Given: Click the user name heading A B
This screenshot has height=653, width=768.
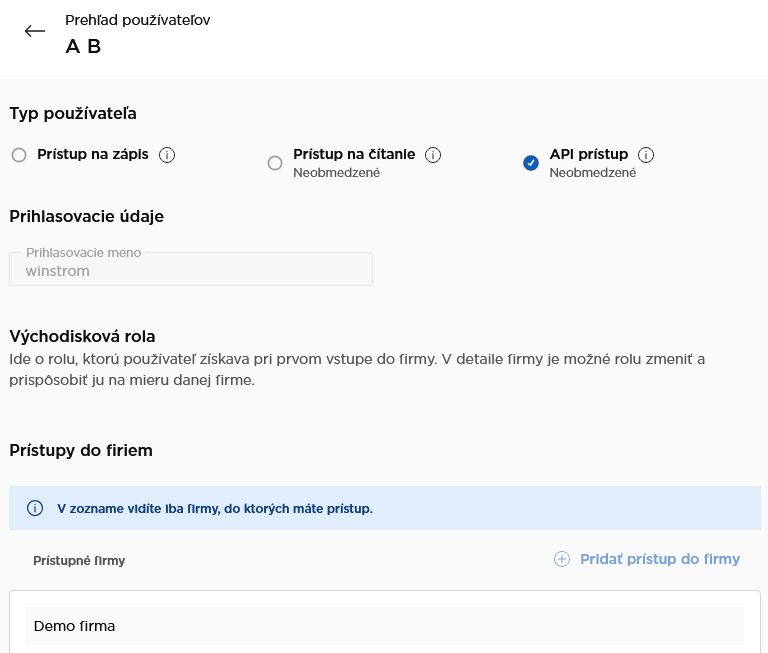Looking at the screenshot, I should pos(83,46).
